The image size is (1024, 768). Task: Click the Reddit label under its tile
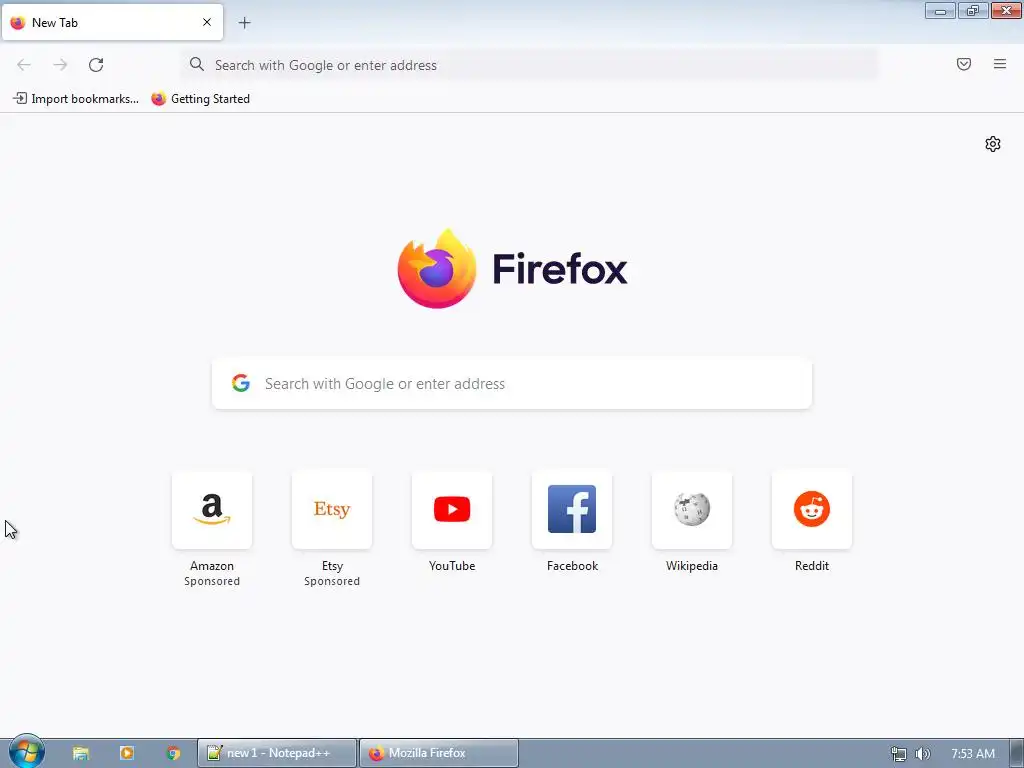812,566
